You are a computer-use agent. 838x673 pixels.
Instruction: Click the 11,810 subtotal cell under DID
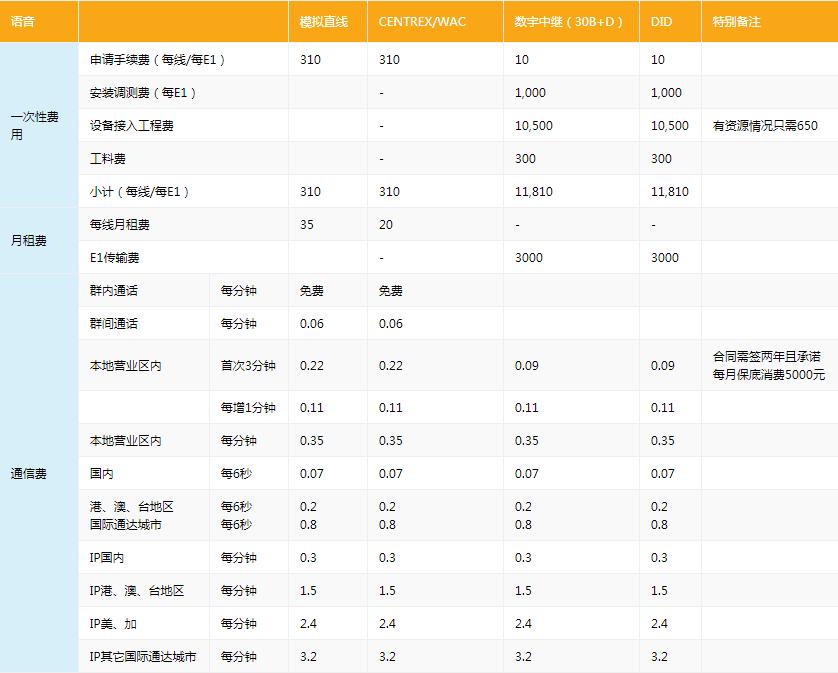[670, 190]
